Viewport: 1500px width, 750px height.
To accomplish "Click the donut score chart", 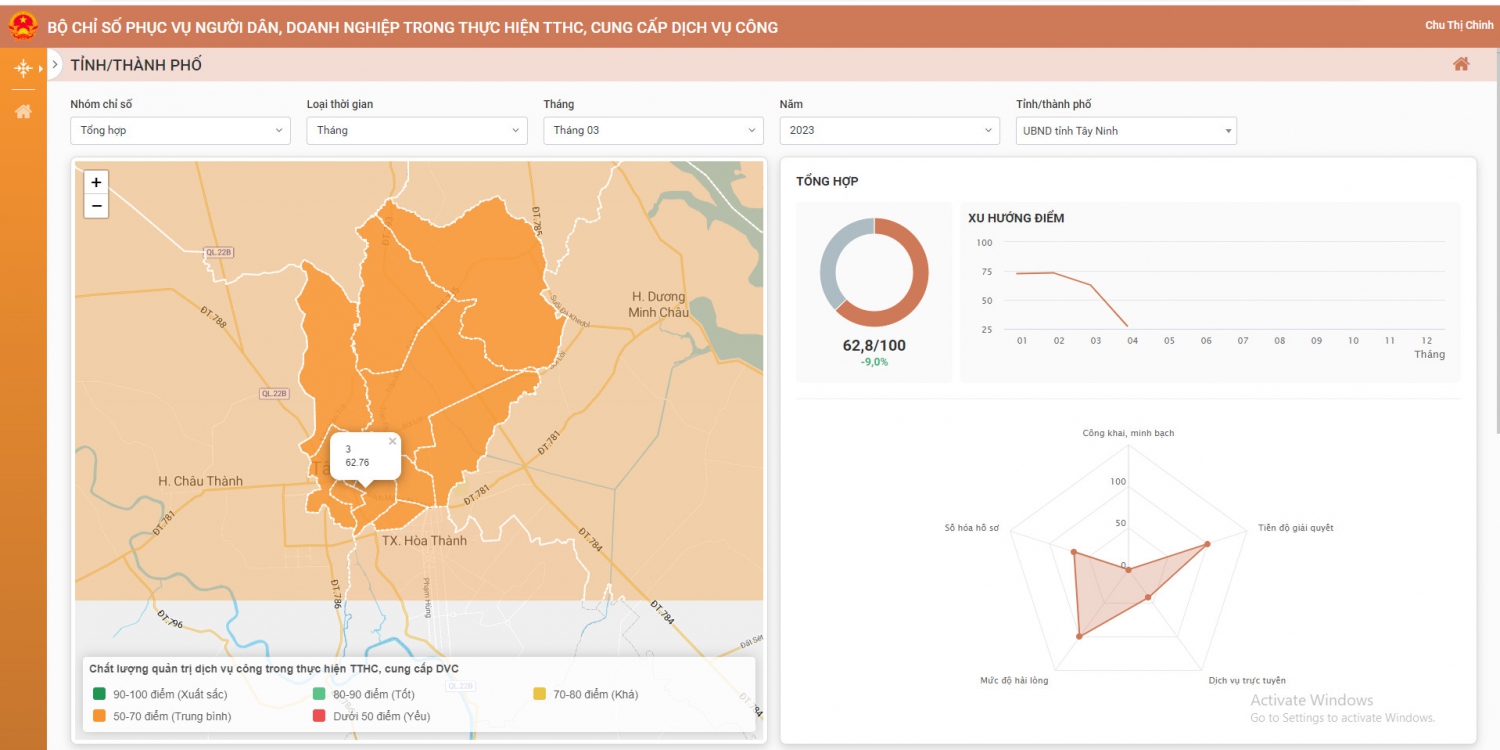I will 874,272.
